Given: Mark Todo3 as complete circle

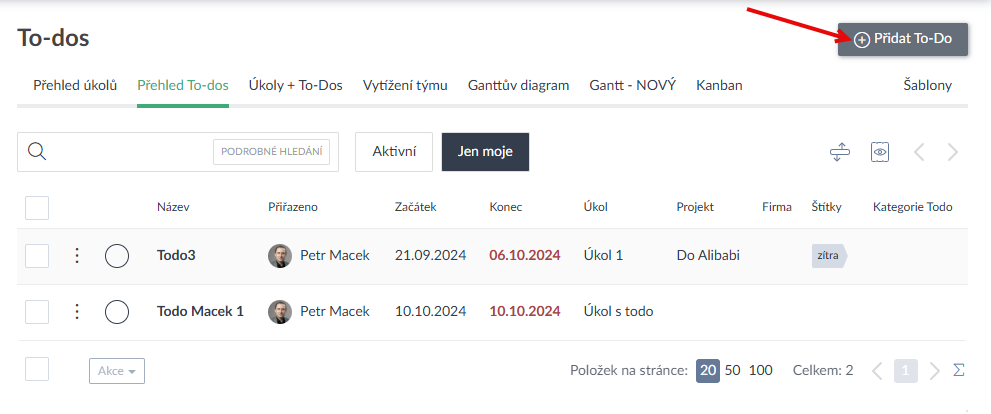Looking at the screenshot, I should [x=117, y=255].
